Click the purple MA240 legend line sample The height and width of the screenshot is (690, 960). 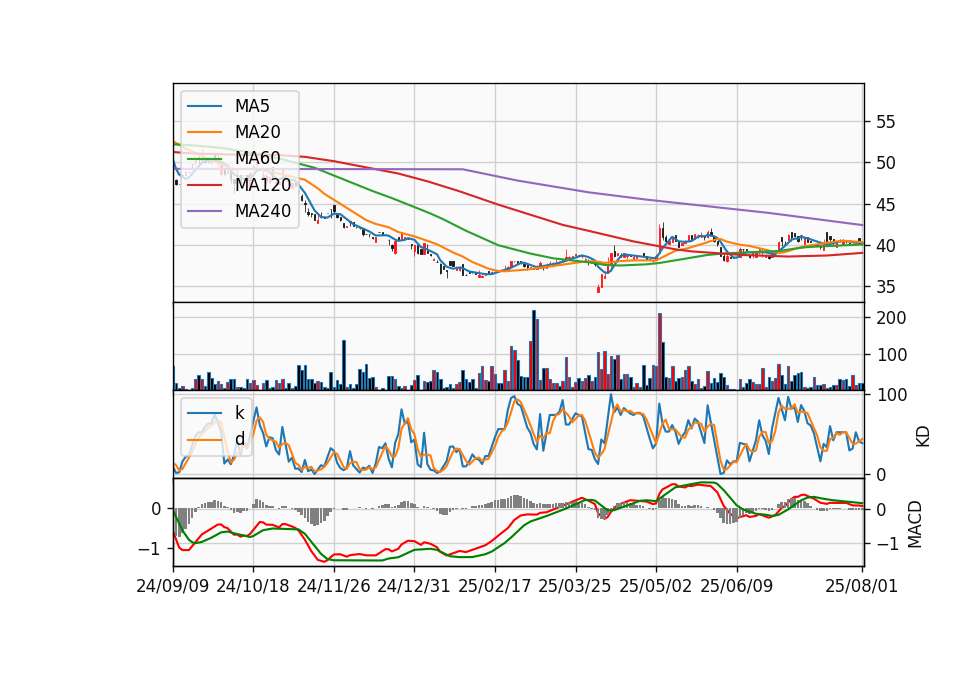point(204,211)
